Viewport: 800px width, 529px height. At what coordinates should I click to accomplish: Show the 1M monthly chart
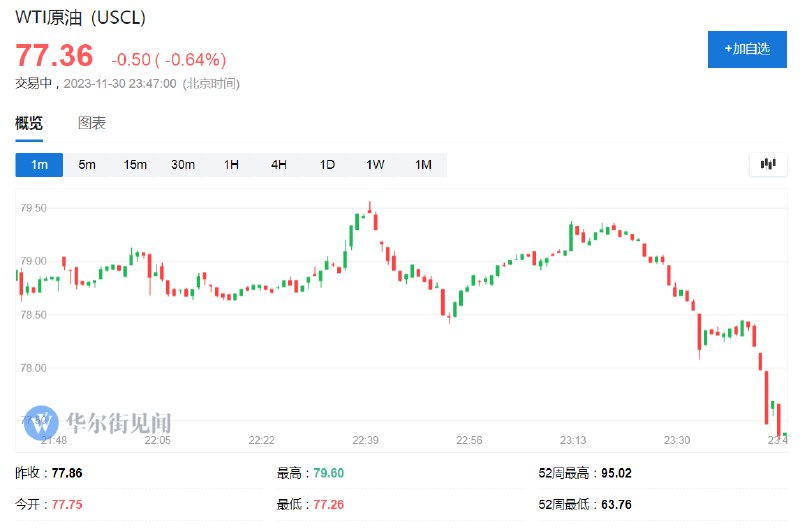423,165
